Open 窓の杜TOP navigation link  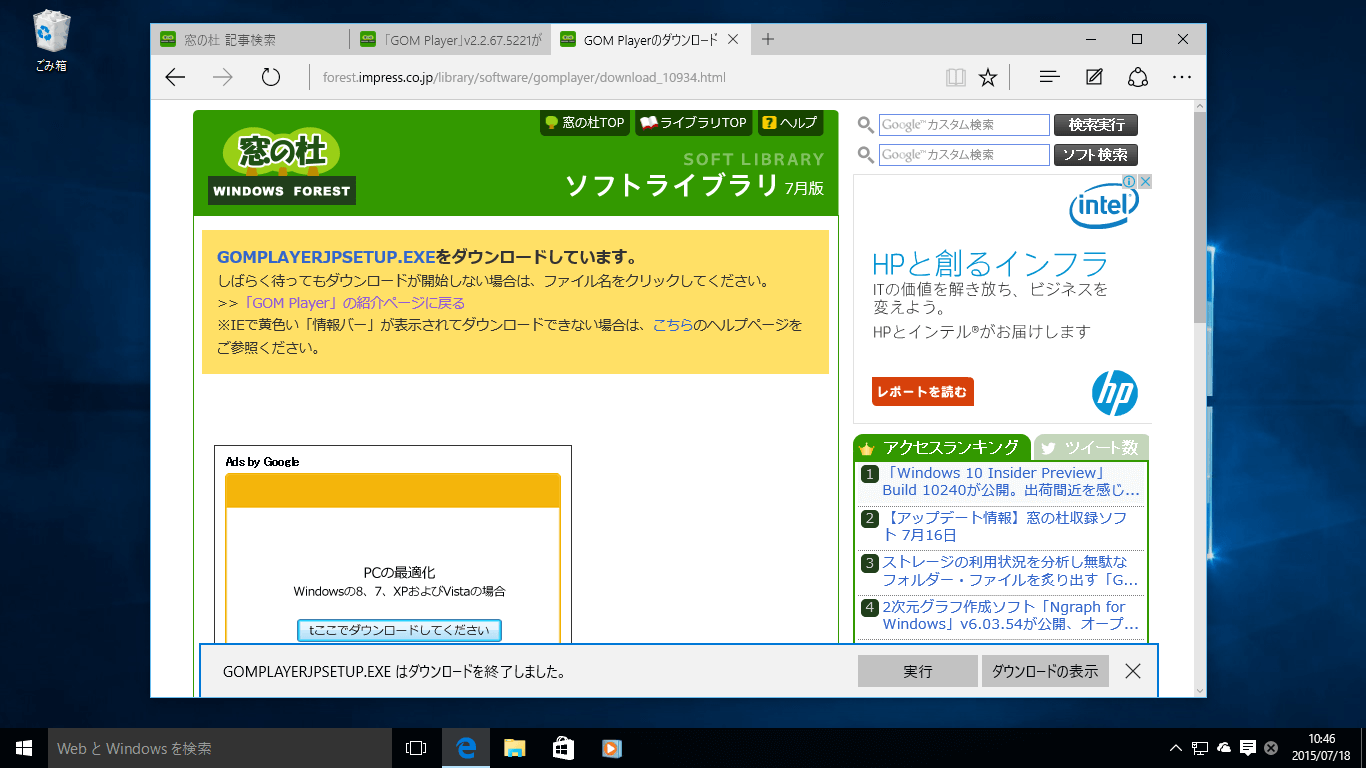point(584,123)
